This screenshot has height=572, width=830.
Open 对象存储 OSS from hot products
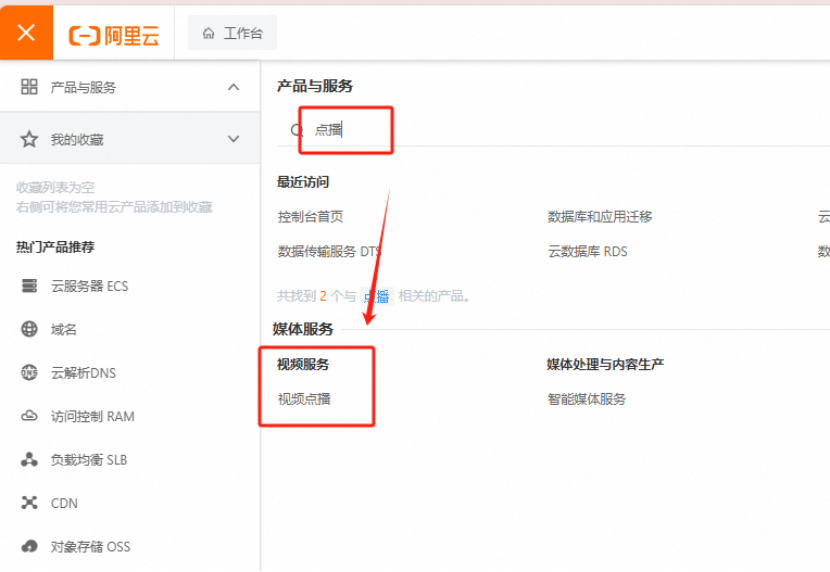pos(91,547)
